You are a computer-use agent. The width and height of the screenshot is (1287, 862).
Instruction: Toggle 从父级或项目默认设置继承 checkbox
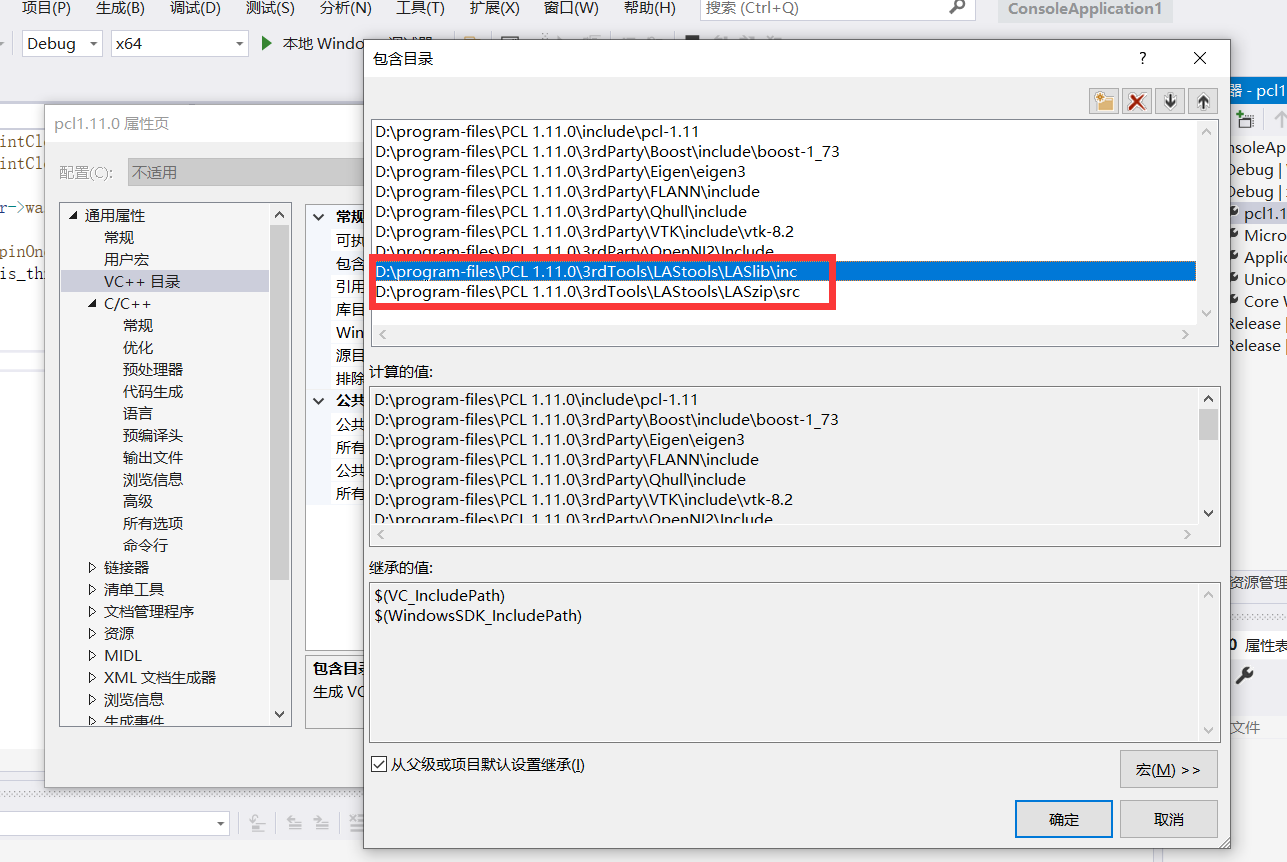click(x=378, y=764)
